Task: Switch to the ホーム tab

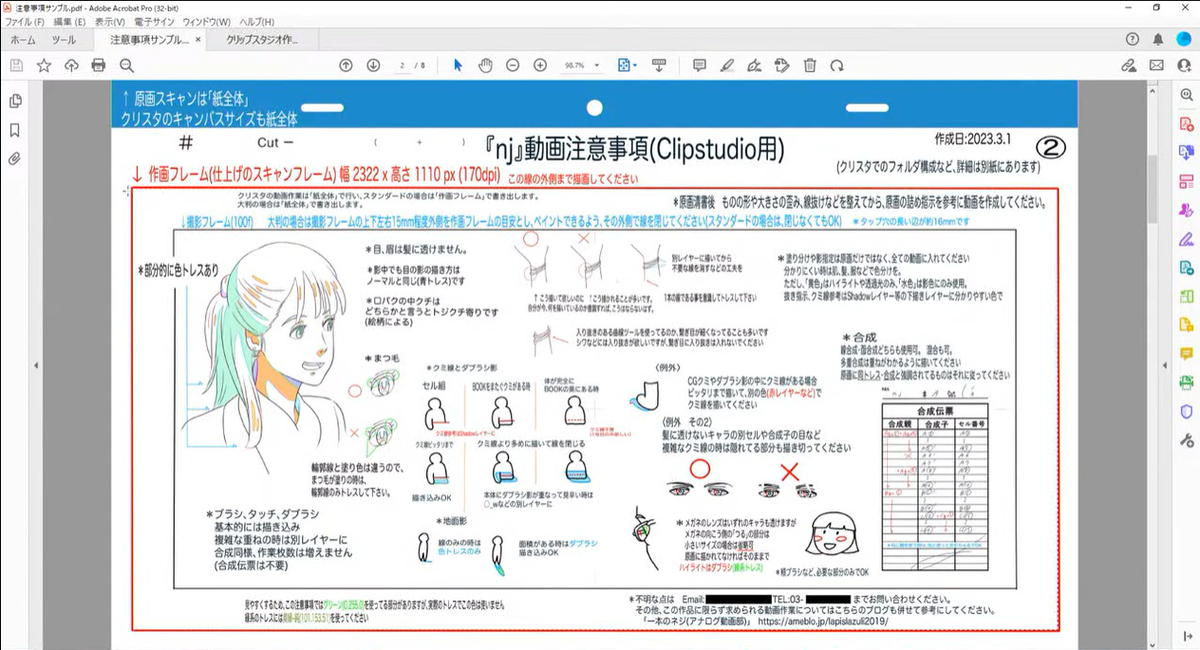Action: tap(23, 40)
